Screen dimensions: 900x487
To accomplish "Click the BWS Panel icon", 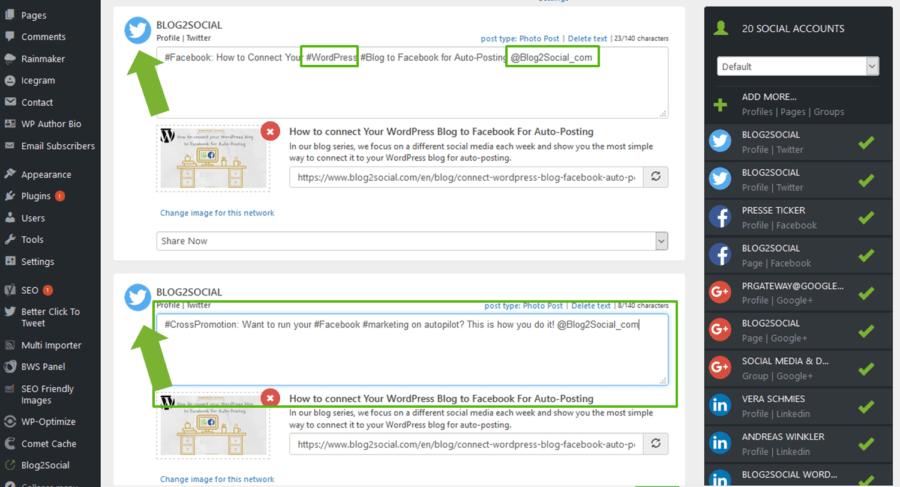I will [x=10, y=366].
